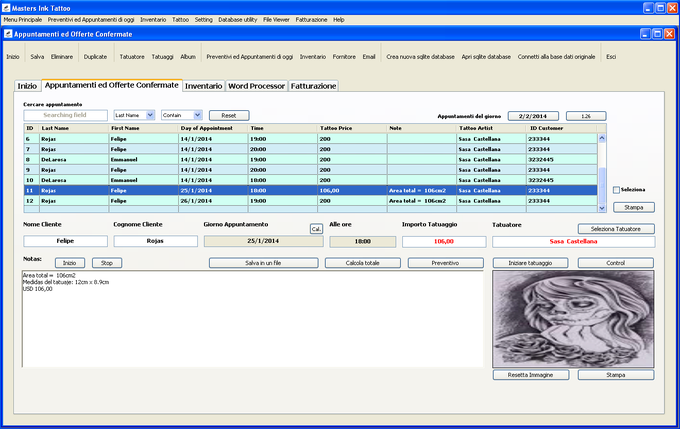Screen dimensions: 680x429
Task: Click the Appuntamenti inner window title icon
Action: click(x=8, y=33)
